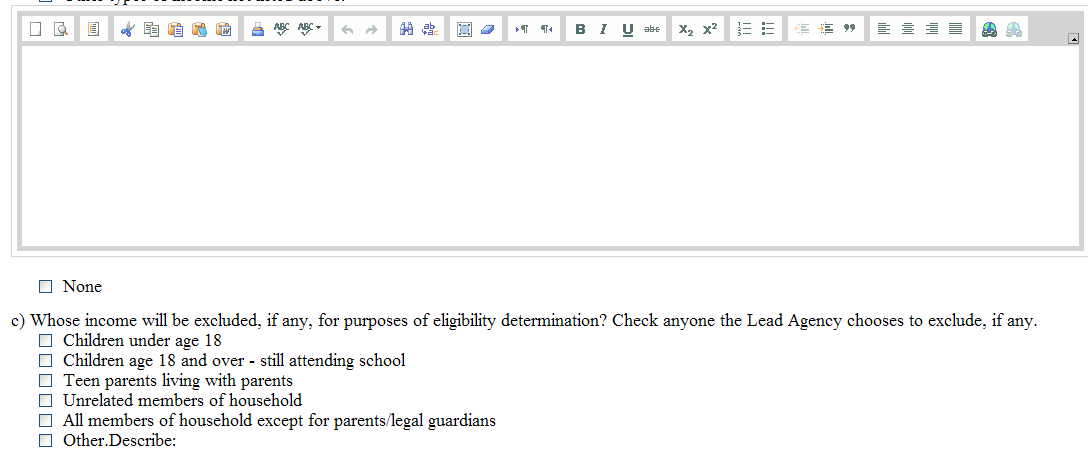Viewport: 1088px width, 450px height.
Task: Run the spell check ABC icon
Action: 282,29
